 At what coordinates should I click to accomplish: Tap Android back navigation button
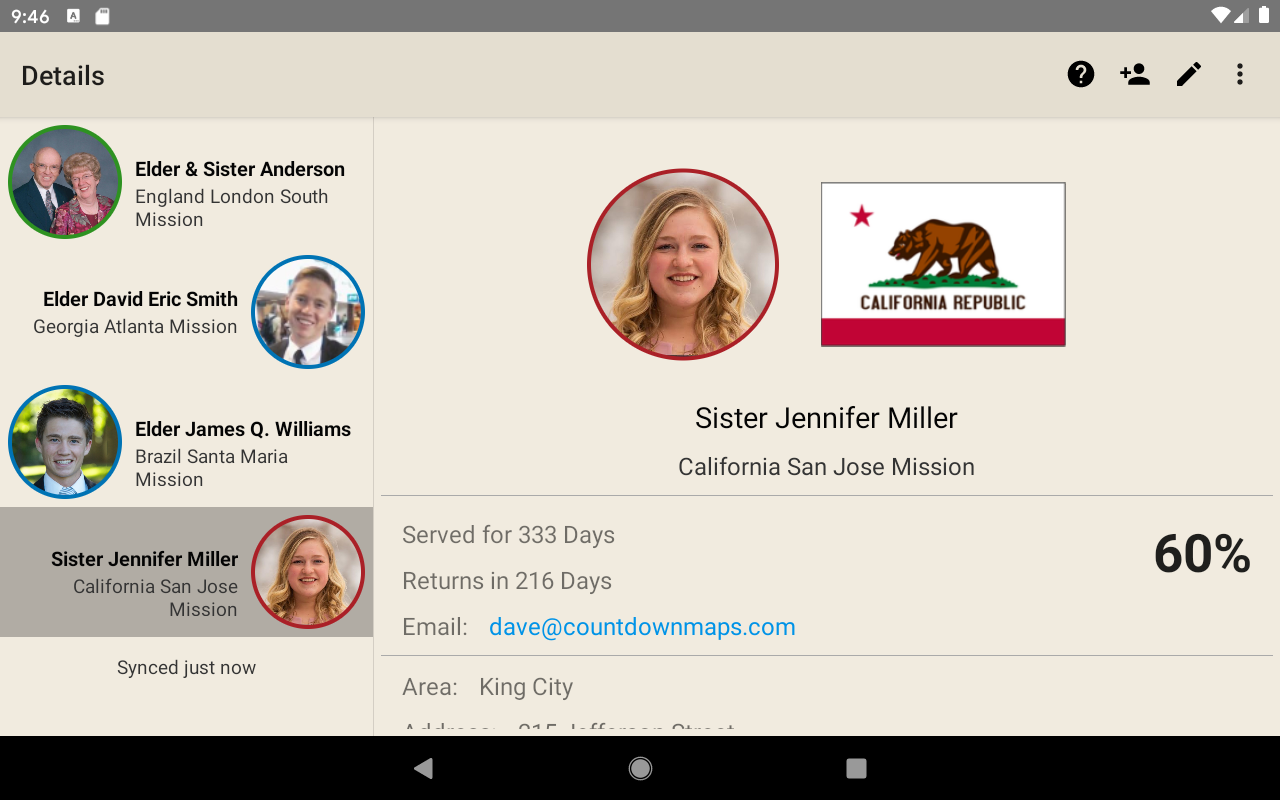coord(424,768)
